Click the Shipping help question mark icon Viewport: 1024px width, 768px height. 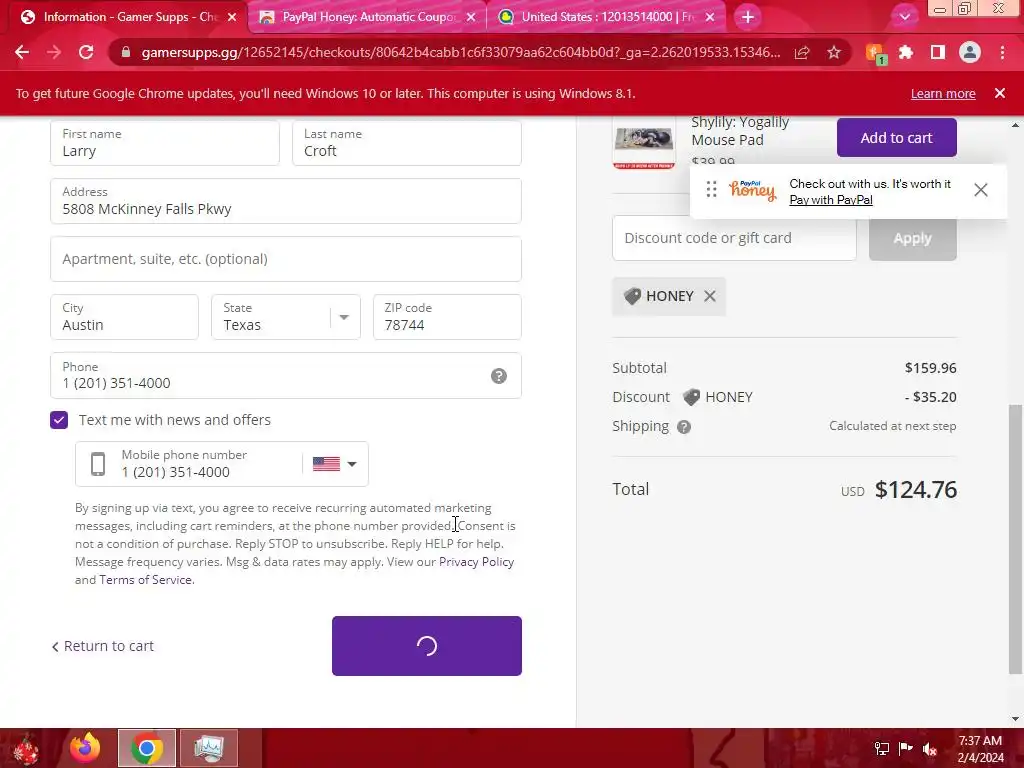684,427
